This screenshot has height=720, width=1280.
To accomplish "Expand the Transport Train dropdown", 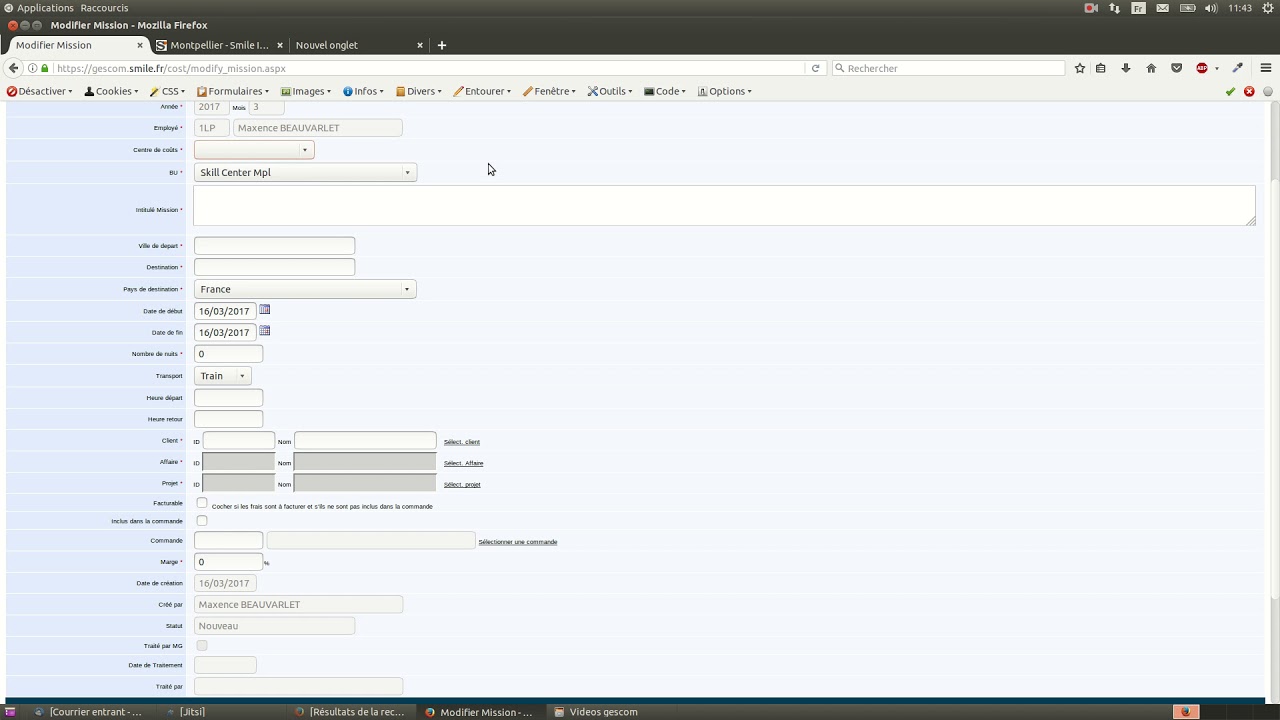I will tap(223, 376).
